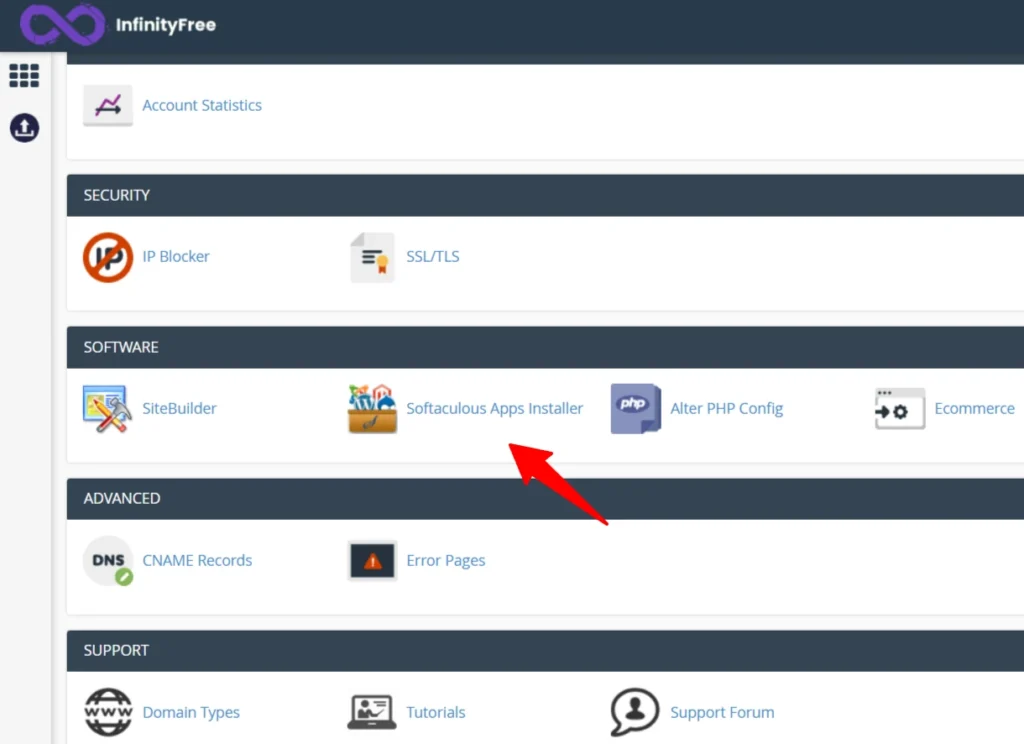The width and height of the screenshot is (1024, 744).
Task: Open CNAME Records link
Action: (197, 560)
